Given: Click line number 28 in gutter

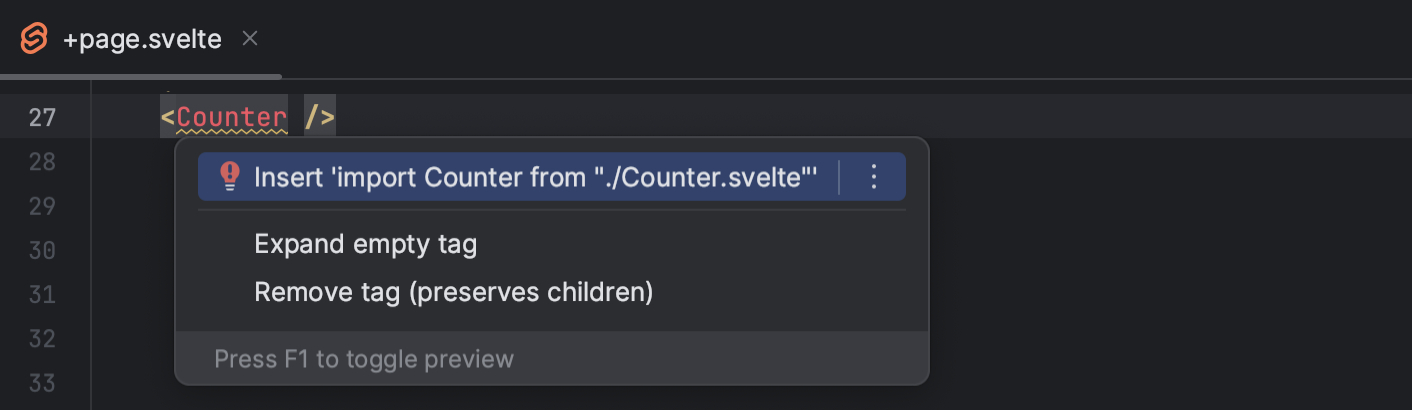Looking at the screenshot, I should tap(42, 162).
